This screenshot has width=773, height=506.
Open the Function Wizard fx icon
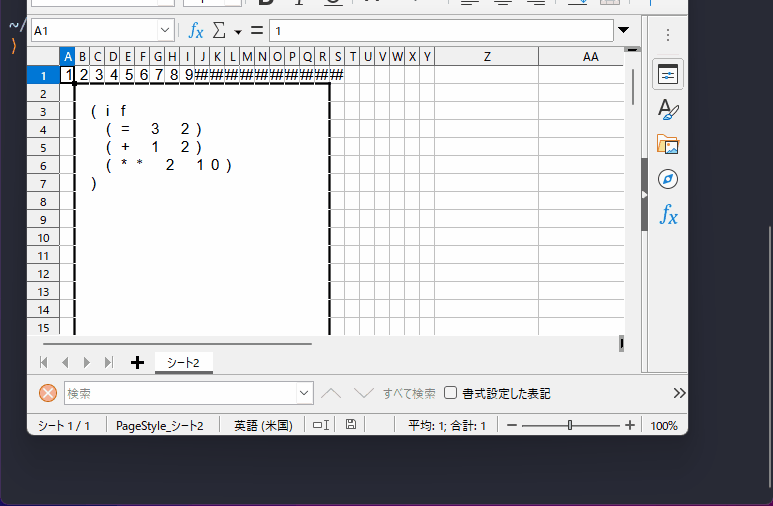pyautogui.click(x=196, y=31)
